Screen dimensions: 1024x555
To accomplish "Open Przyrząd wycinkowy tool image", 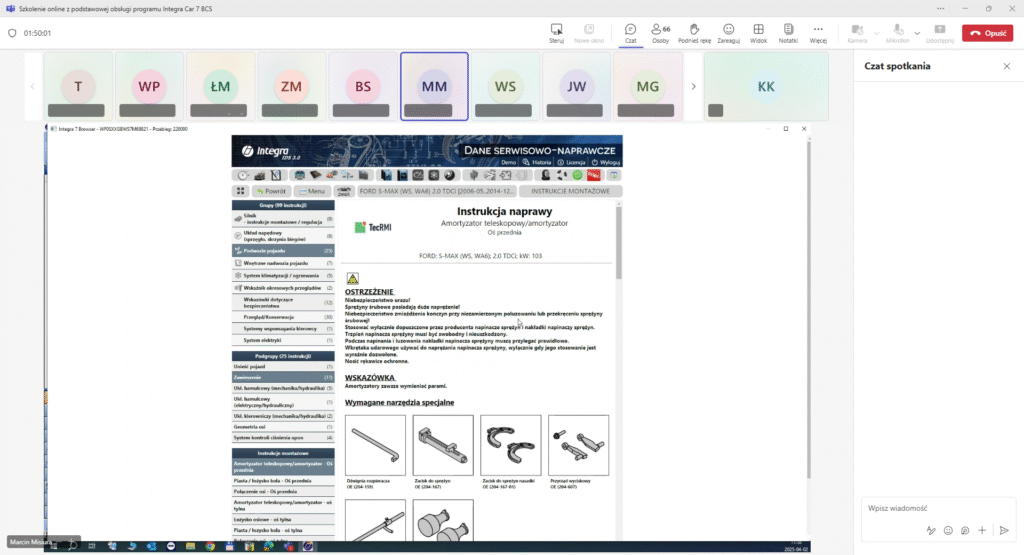I will pos(578,445).
